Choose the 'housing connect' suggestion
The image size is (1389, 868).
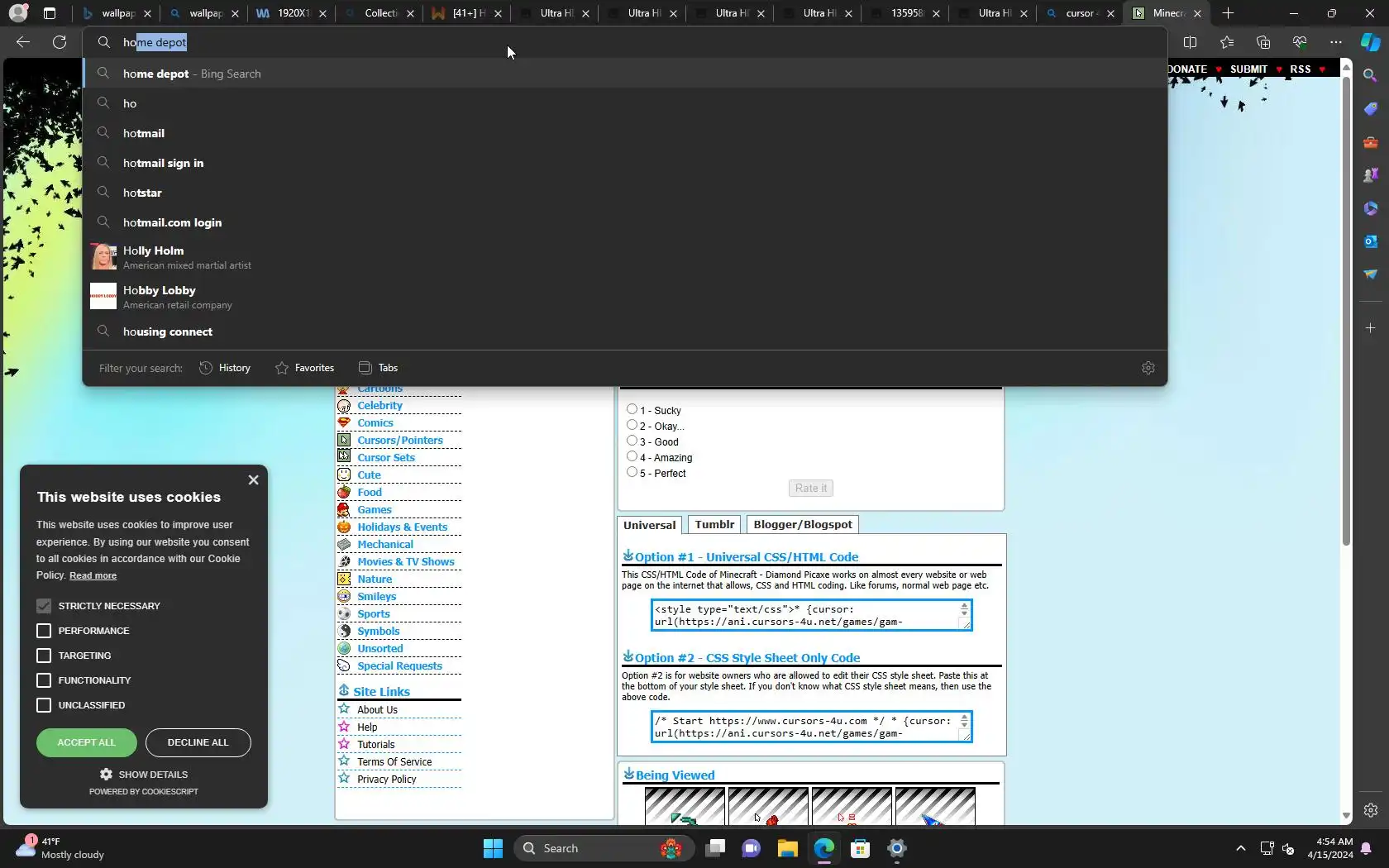[x=624, y=331]
